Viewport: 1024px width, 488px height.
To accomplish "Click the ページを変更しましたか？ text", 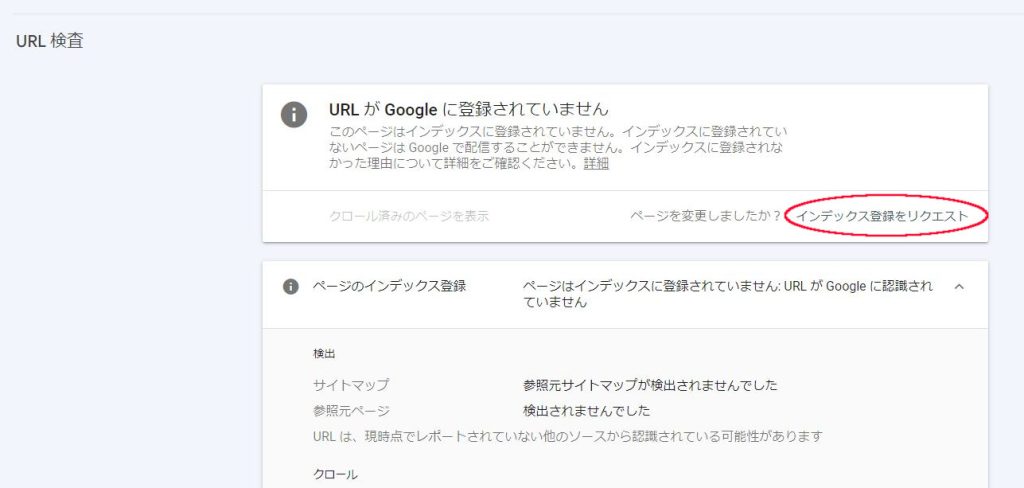I will 705,216.
